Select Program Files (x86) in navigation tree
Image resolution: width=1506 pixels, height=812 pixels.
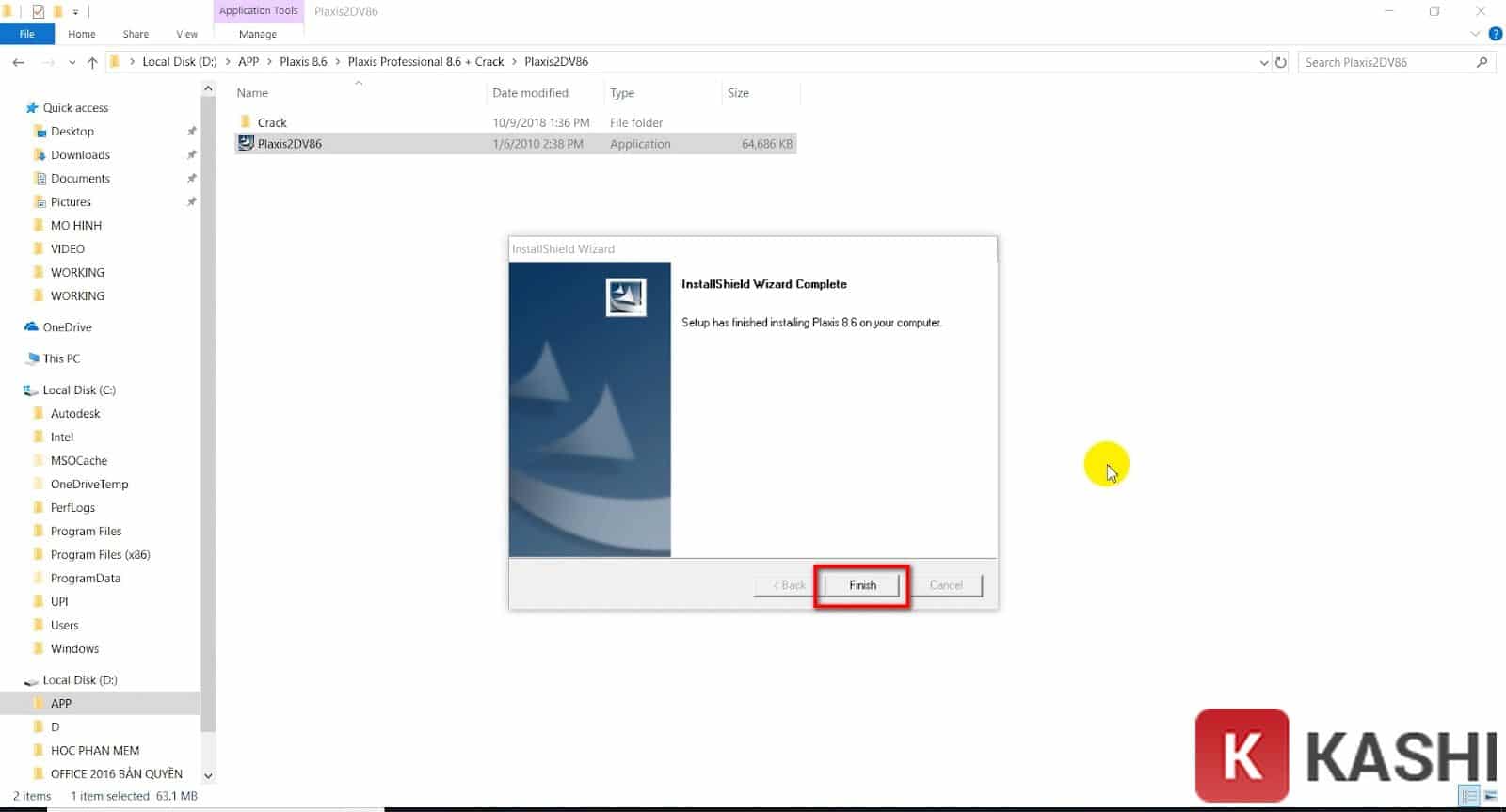100,554
